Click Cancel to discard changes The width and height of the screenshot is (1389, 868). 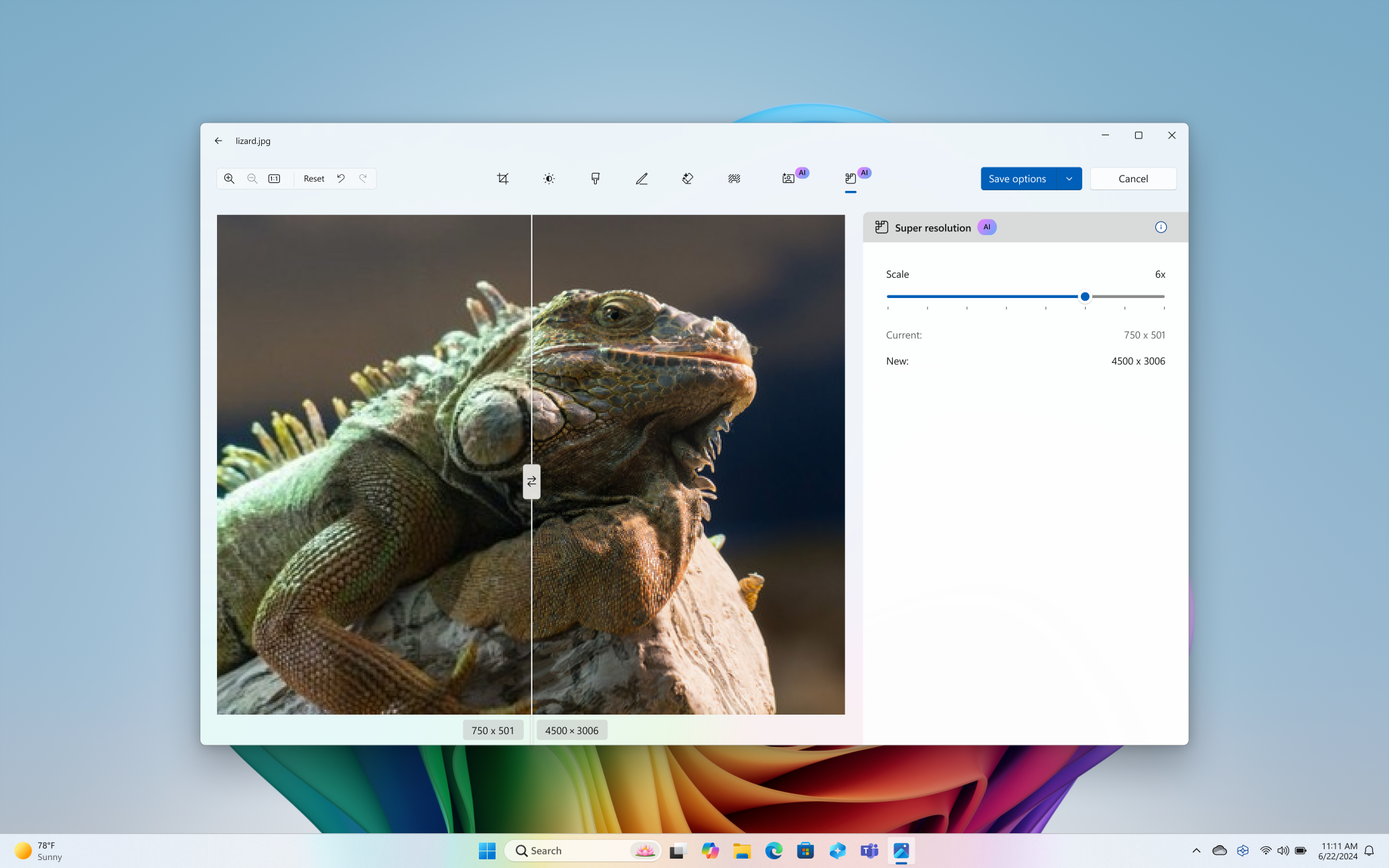1133,178
